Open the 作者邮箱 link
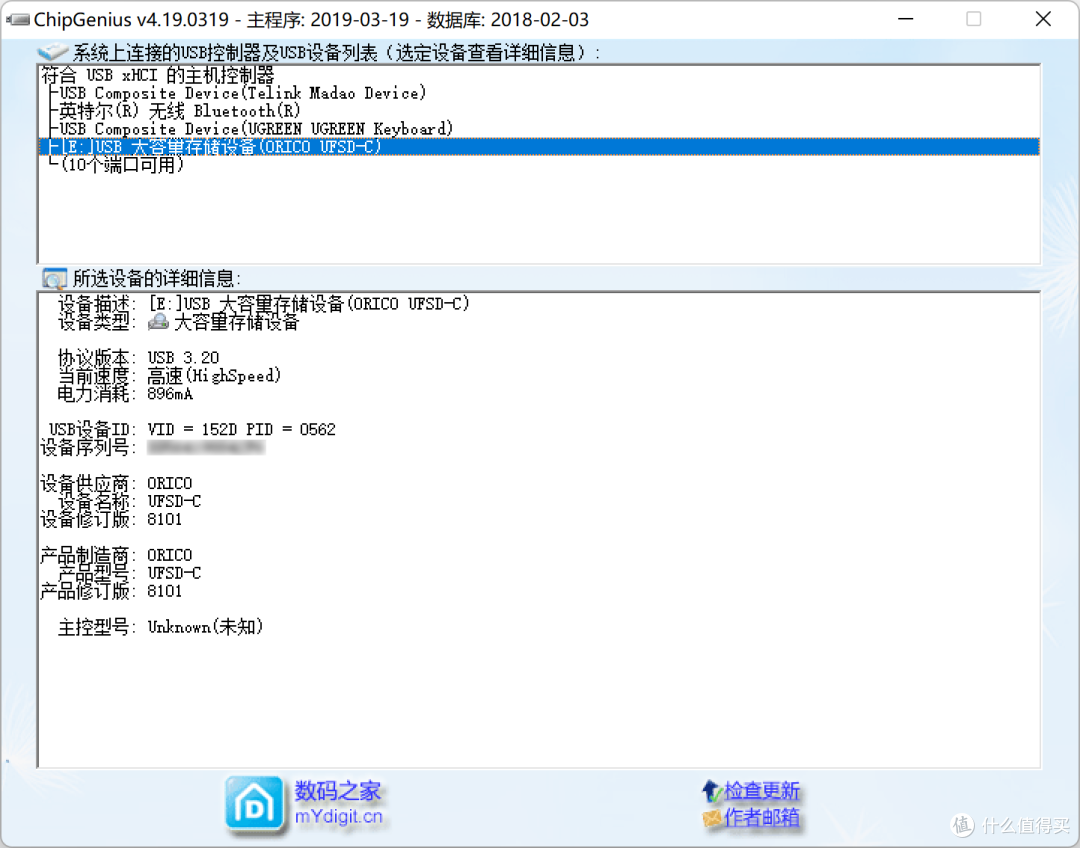 click(761, 818)
